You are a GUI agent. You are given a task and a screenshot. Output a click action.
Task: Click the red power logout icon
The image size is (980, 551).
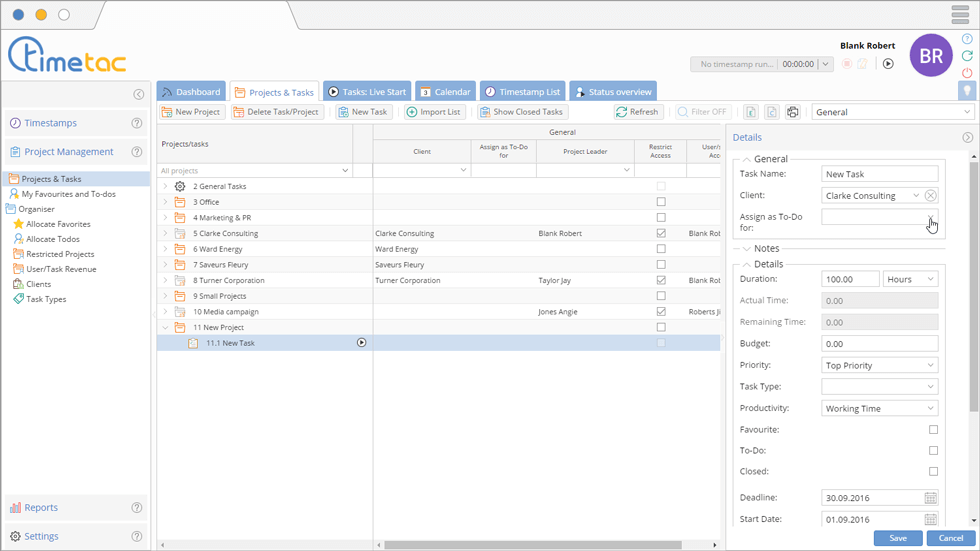[x=967, y=72]
